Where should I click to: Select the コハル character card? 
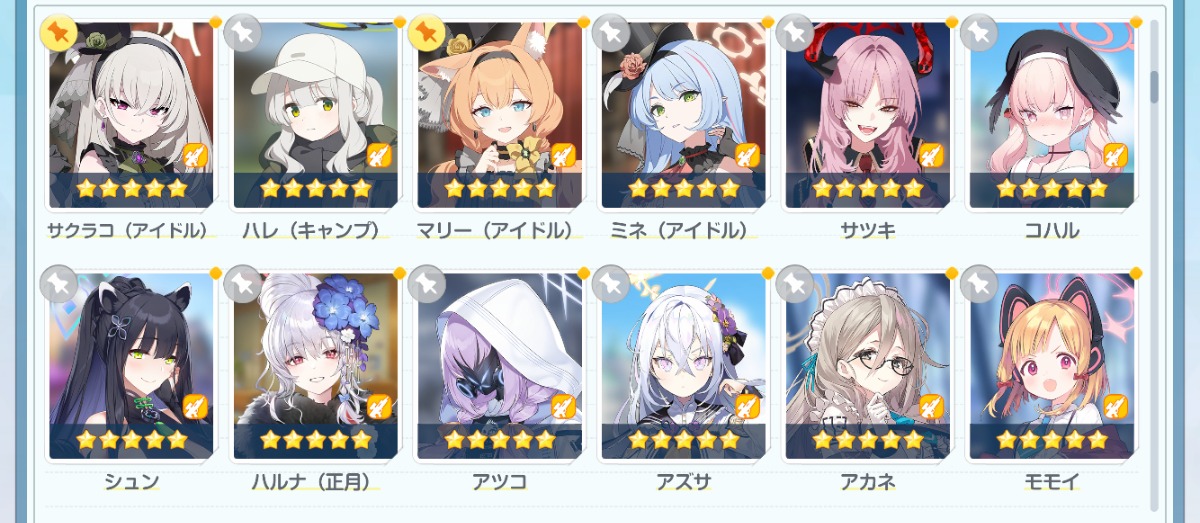click(1052, 115)
